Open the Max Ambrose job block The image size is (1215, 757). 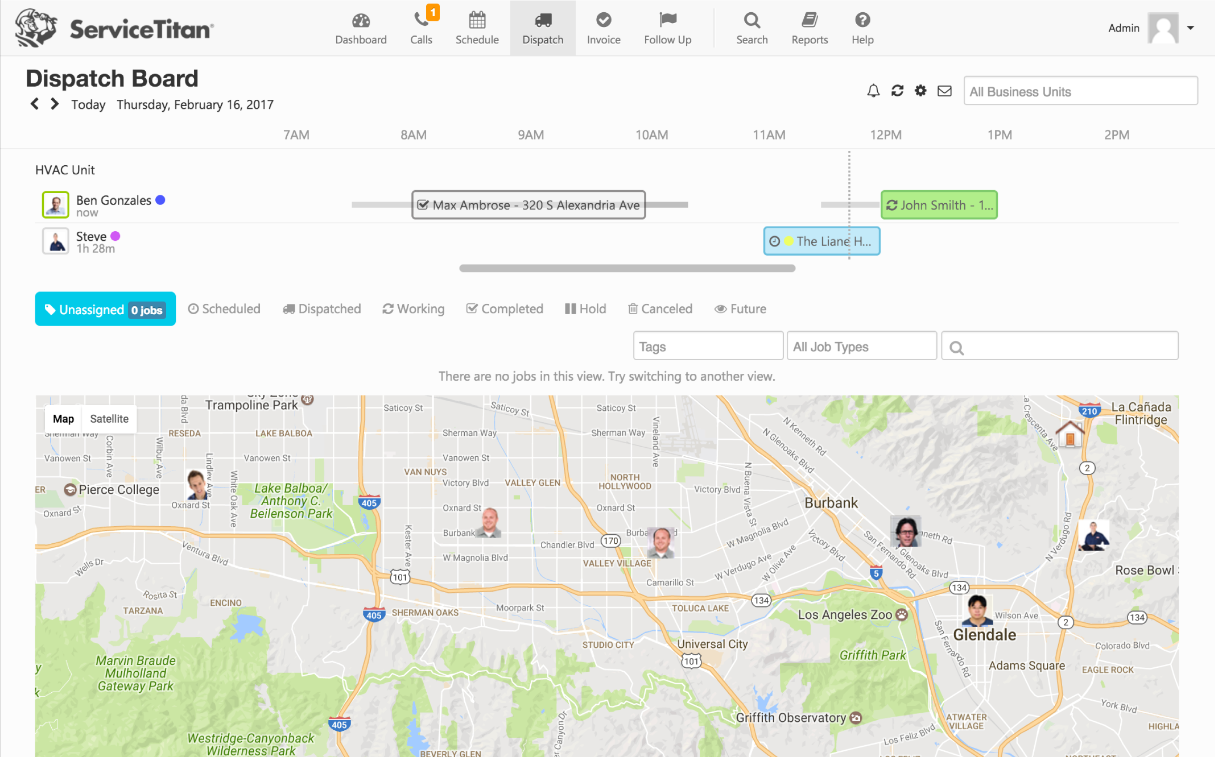(528, 205)
